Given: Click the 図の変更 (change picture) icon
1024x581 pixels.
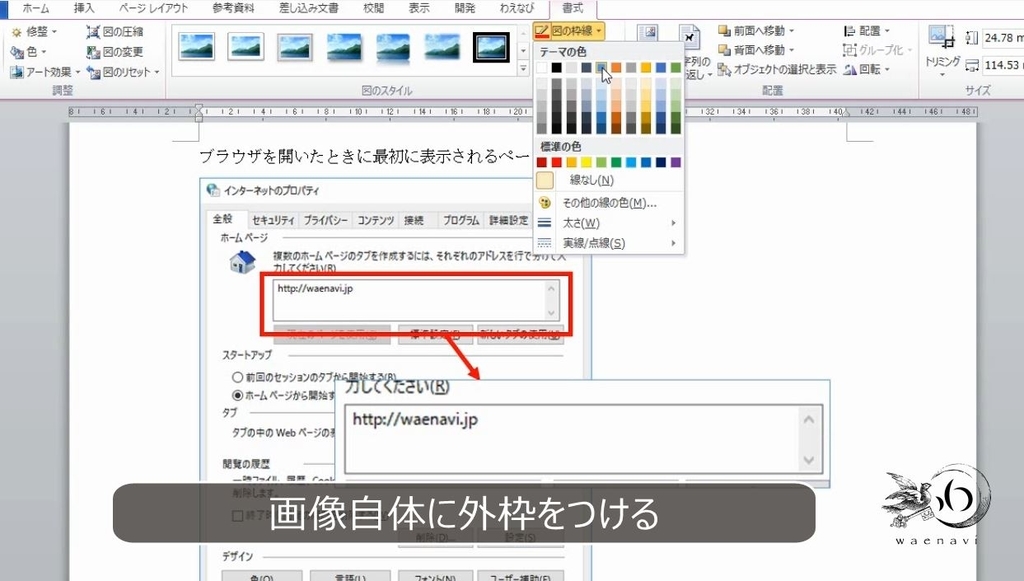Looking at the screenshot, I should point(93,52).
